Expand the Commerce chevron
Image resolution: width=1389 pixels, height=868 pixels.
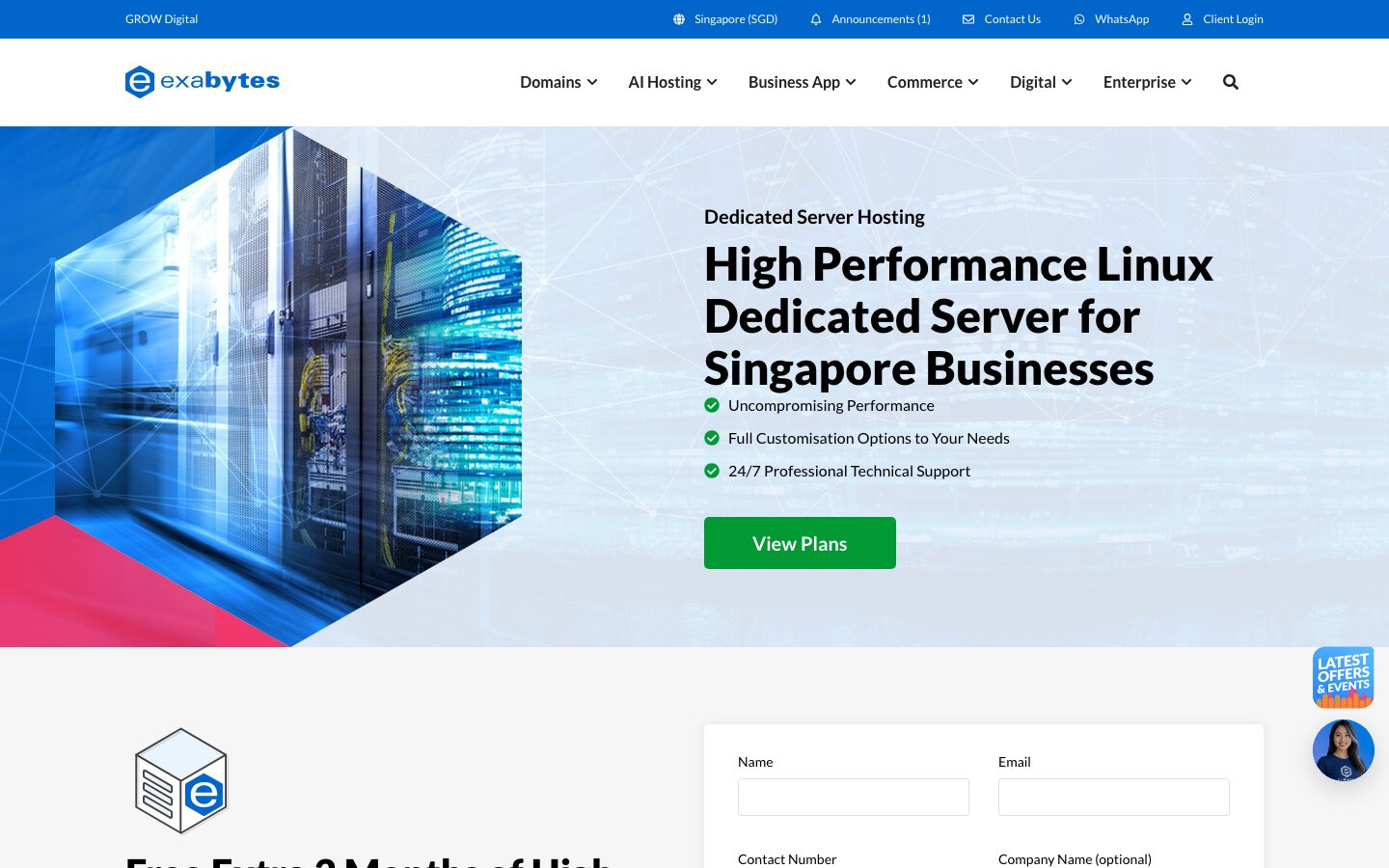coord(973,82)
